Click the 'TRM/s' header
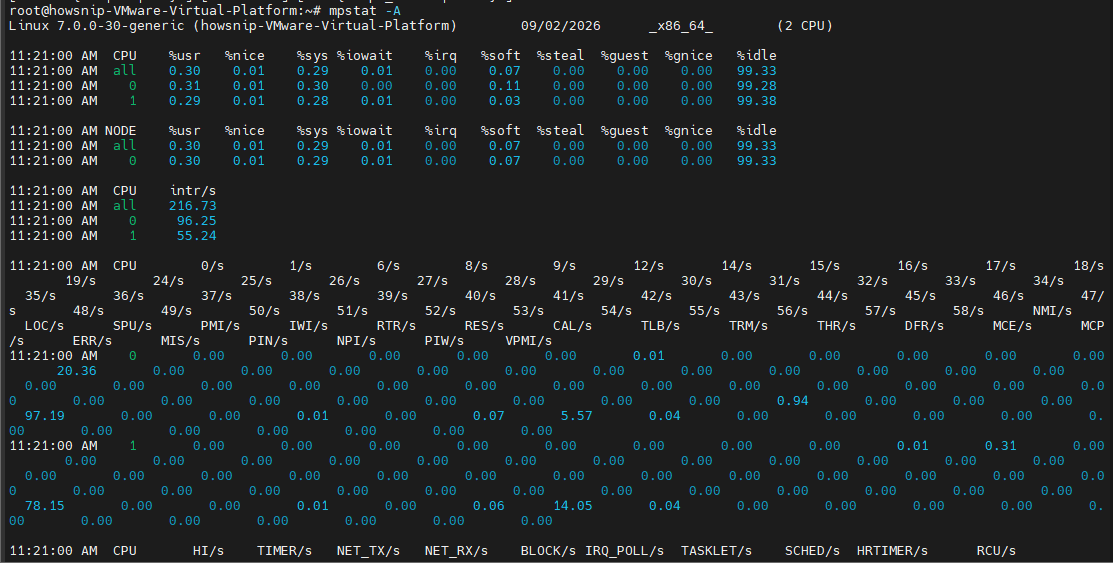 [749, 326]
